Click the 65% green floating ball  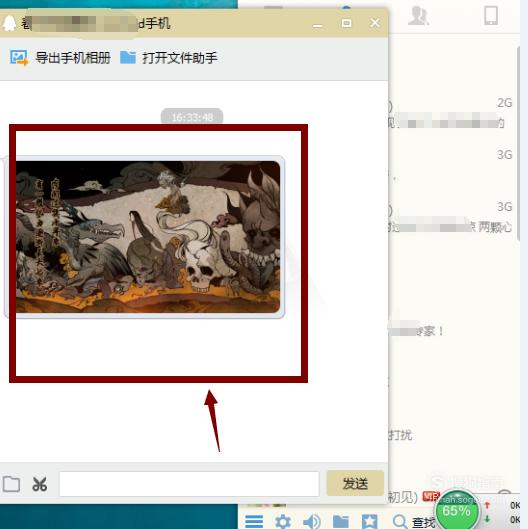(x=456, y=510)
